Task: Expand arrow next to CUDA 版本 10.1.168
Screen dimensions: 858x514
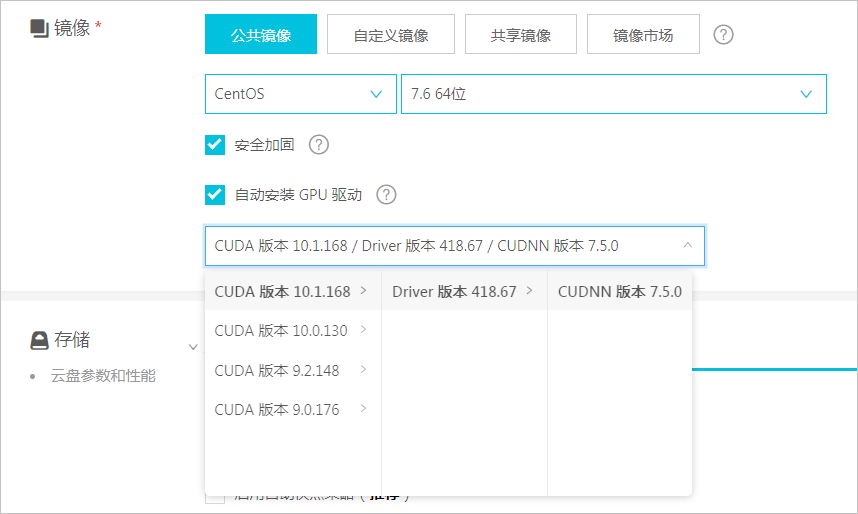Action: [x=363, y=291]
